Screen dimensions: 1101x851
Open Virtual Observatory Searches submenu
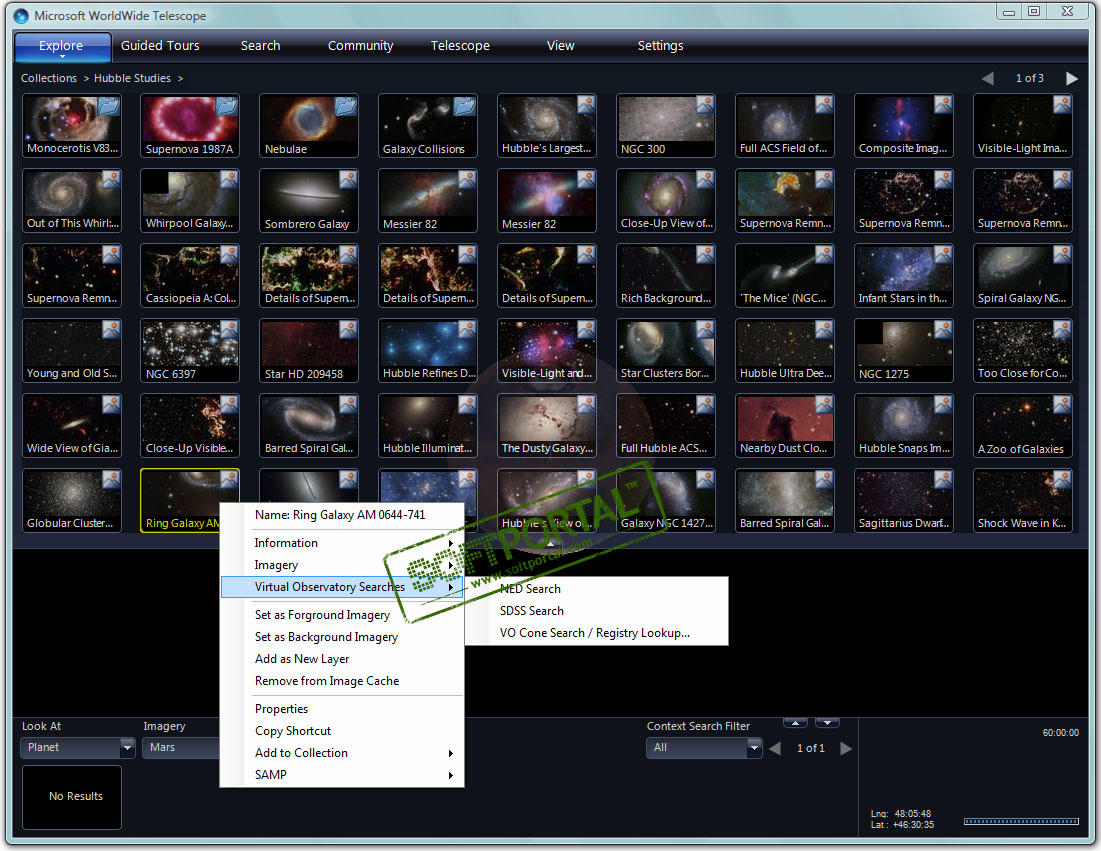[342, 587]
